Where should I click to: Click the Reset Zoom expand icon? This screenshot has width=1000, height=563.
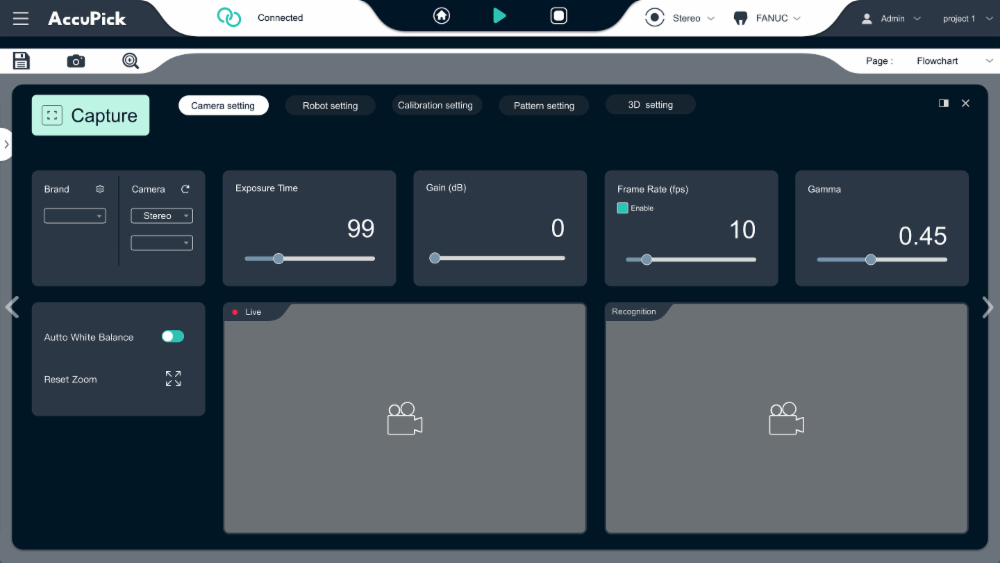pyautogui.click(x=173, y=379)
